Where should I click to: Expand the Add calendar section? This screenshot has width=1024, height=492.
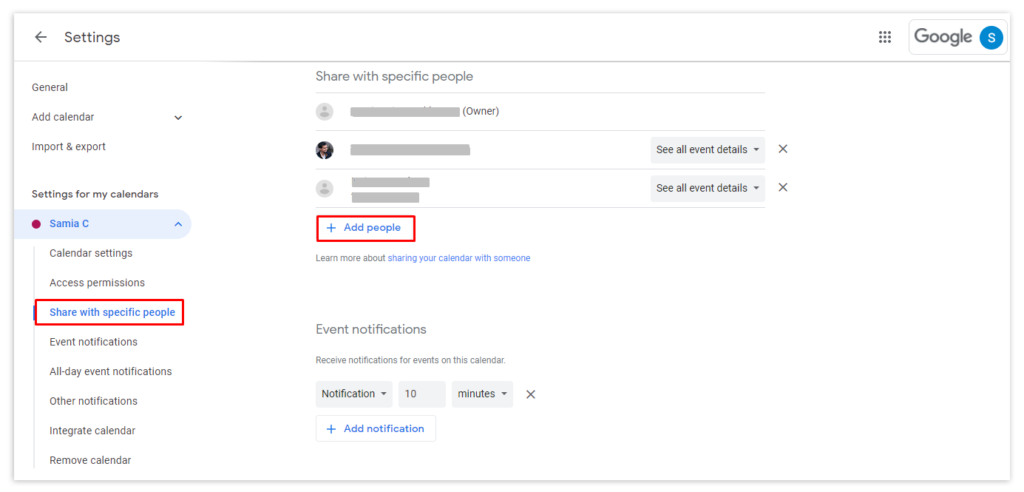(x=178, y=117)
